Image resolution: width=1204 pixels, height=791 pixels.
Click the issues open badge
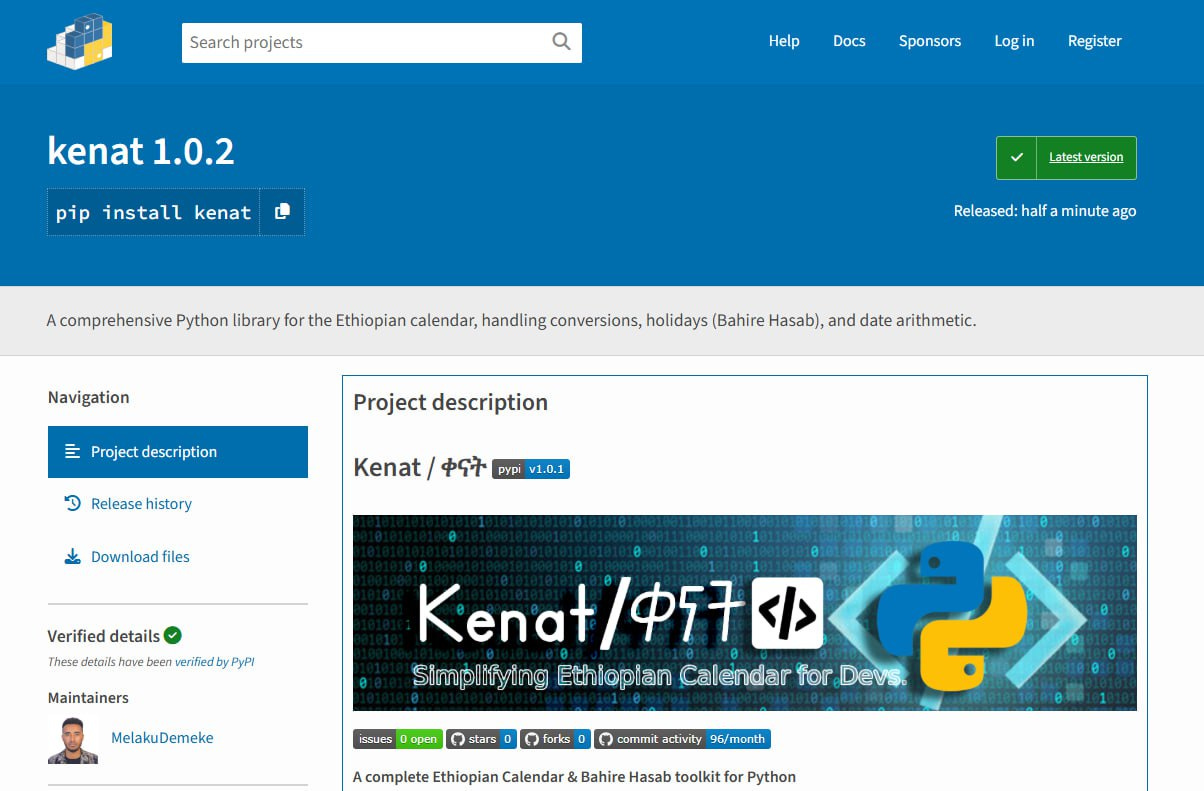click(x=397, y=739)
